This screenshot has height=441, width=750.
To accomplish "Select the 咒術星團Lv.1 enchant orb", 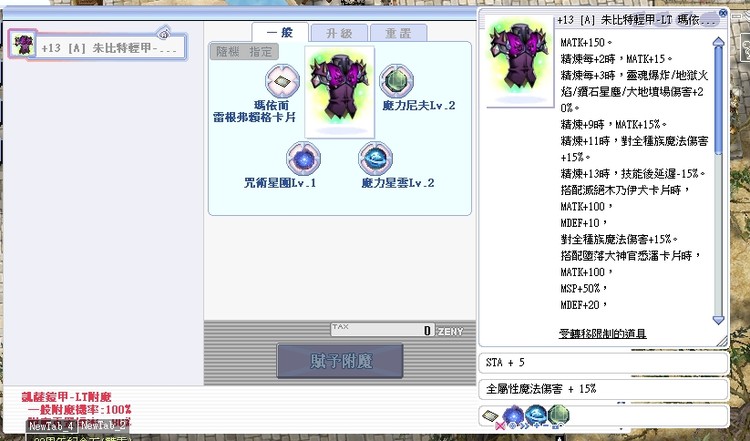I will point(301,158).
